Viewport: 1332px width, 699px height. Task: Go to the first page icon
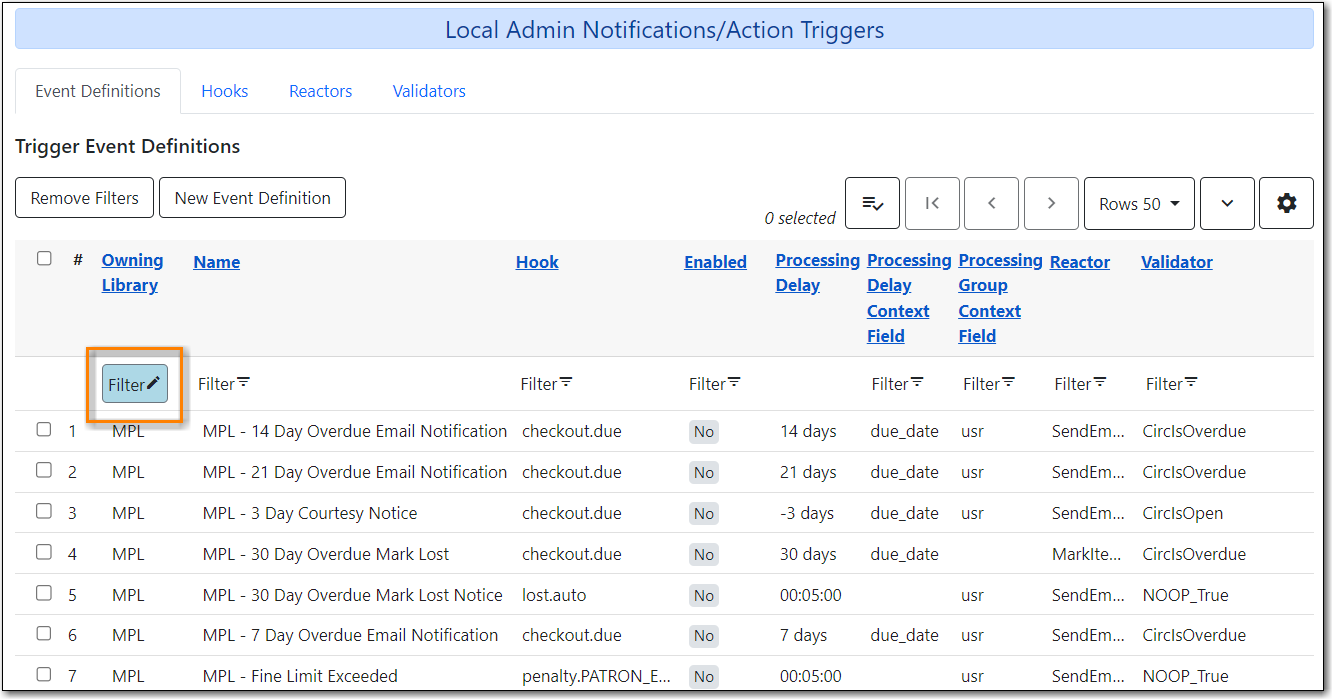pyautogui.click(x=932, y=203)
